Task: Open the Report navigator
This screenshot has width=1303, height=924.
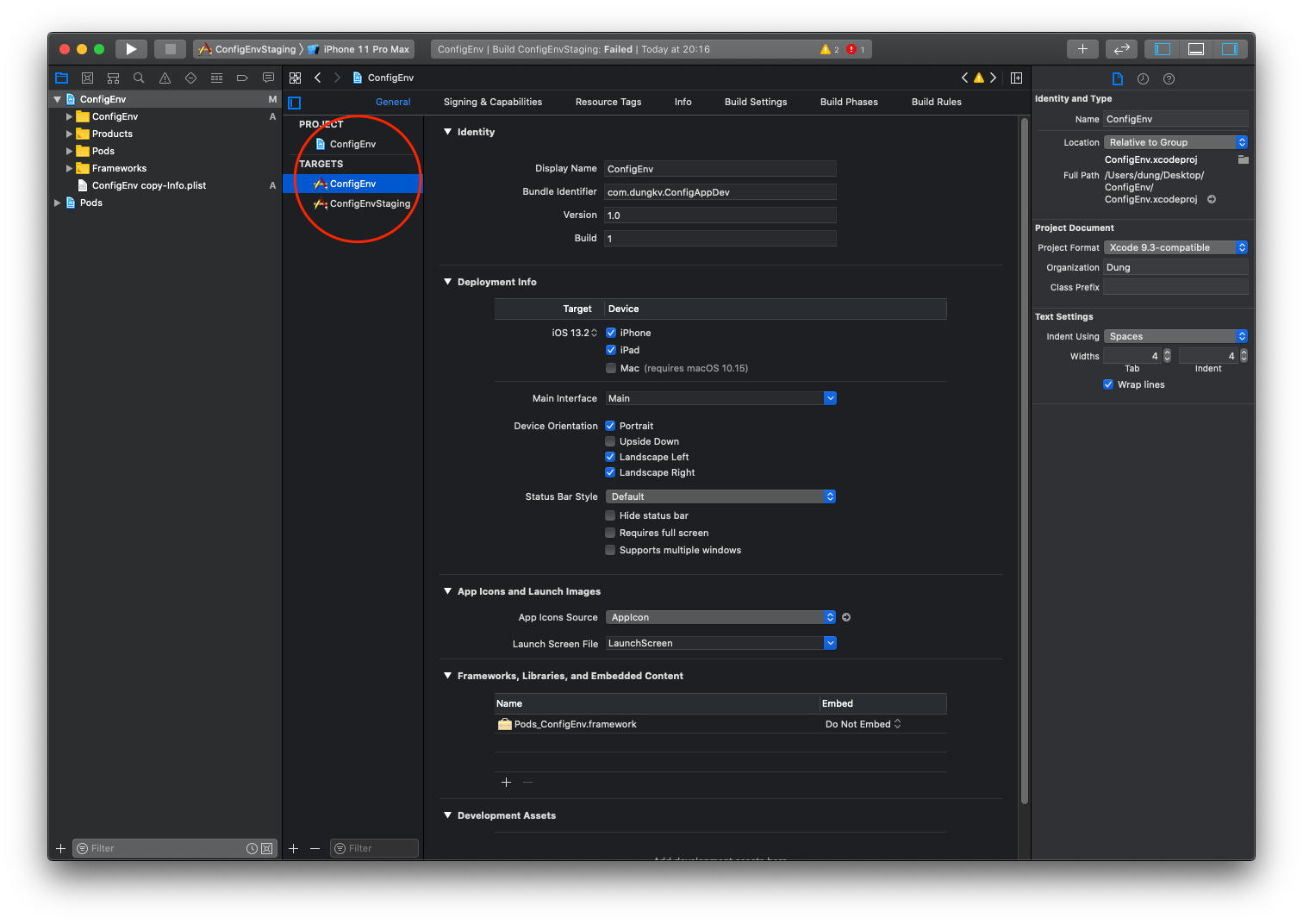Action: click(x=268, y=78)
